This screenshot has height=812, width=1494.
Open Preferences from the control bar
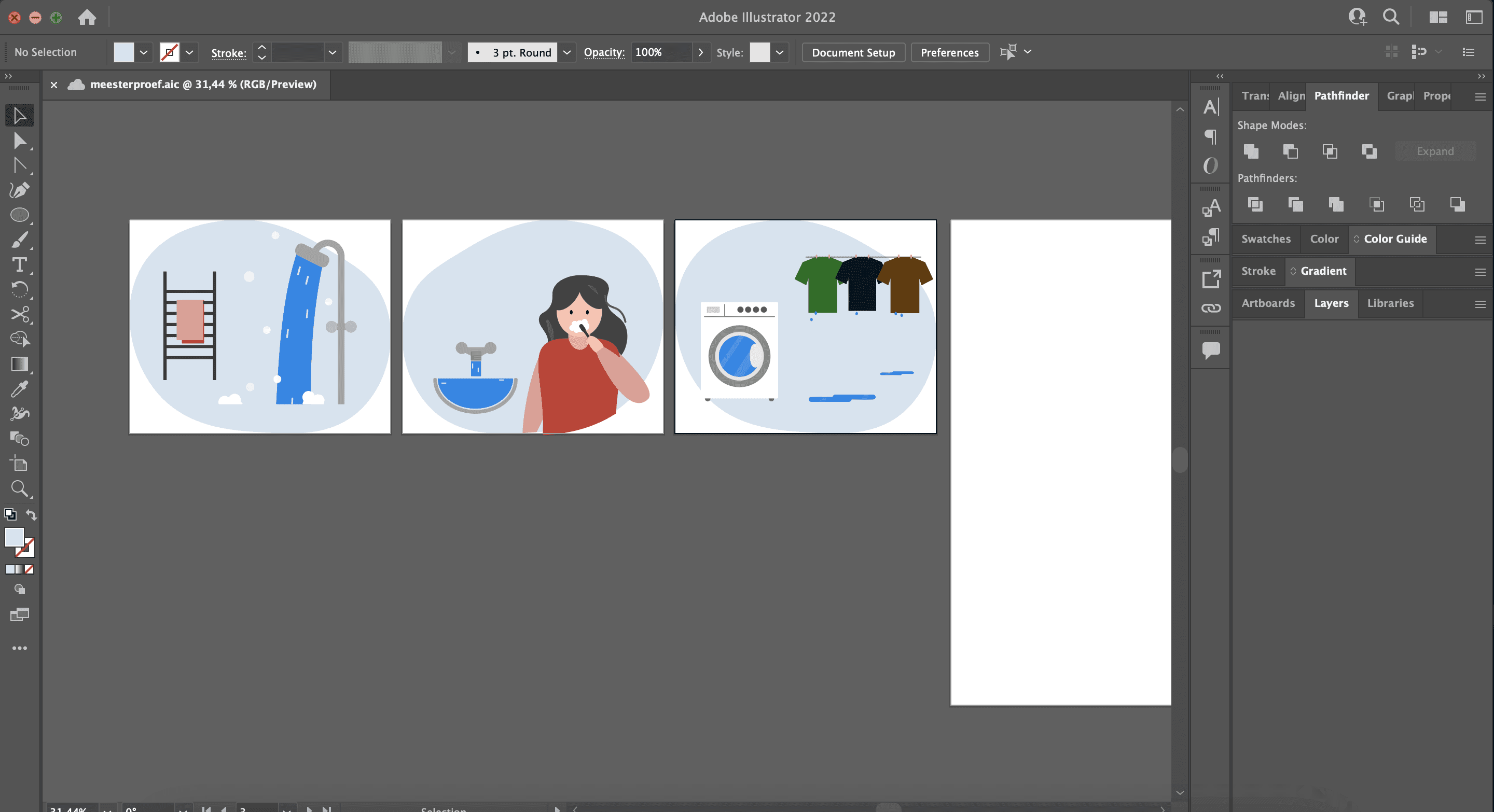click(949, 52)
